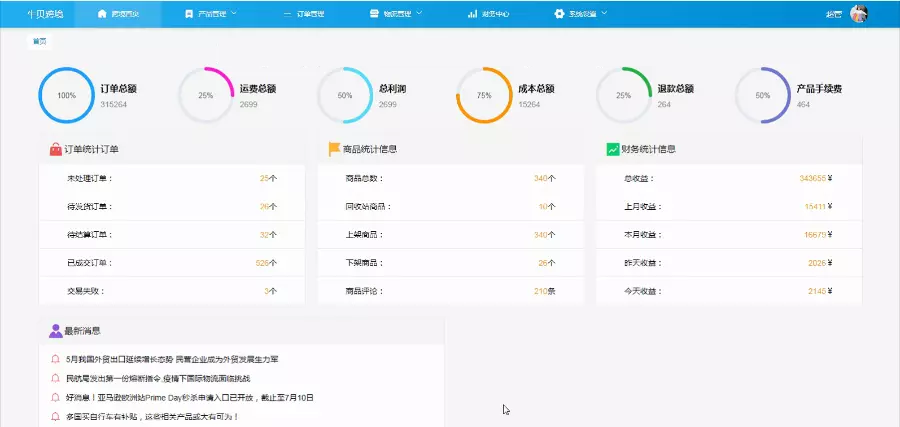Image resolution: width=900 pixels, height=427 pixels.
Task: Click the system settings gear icon
Action: tap(559, 14)
